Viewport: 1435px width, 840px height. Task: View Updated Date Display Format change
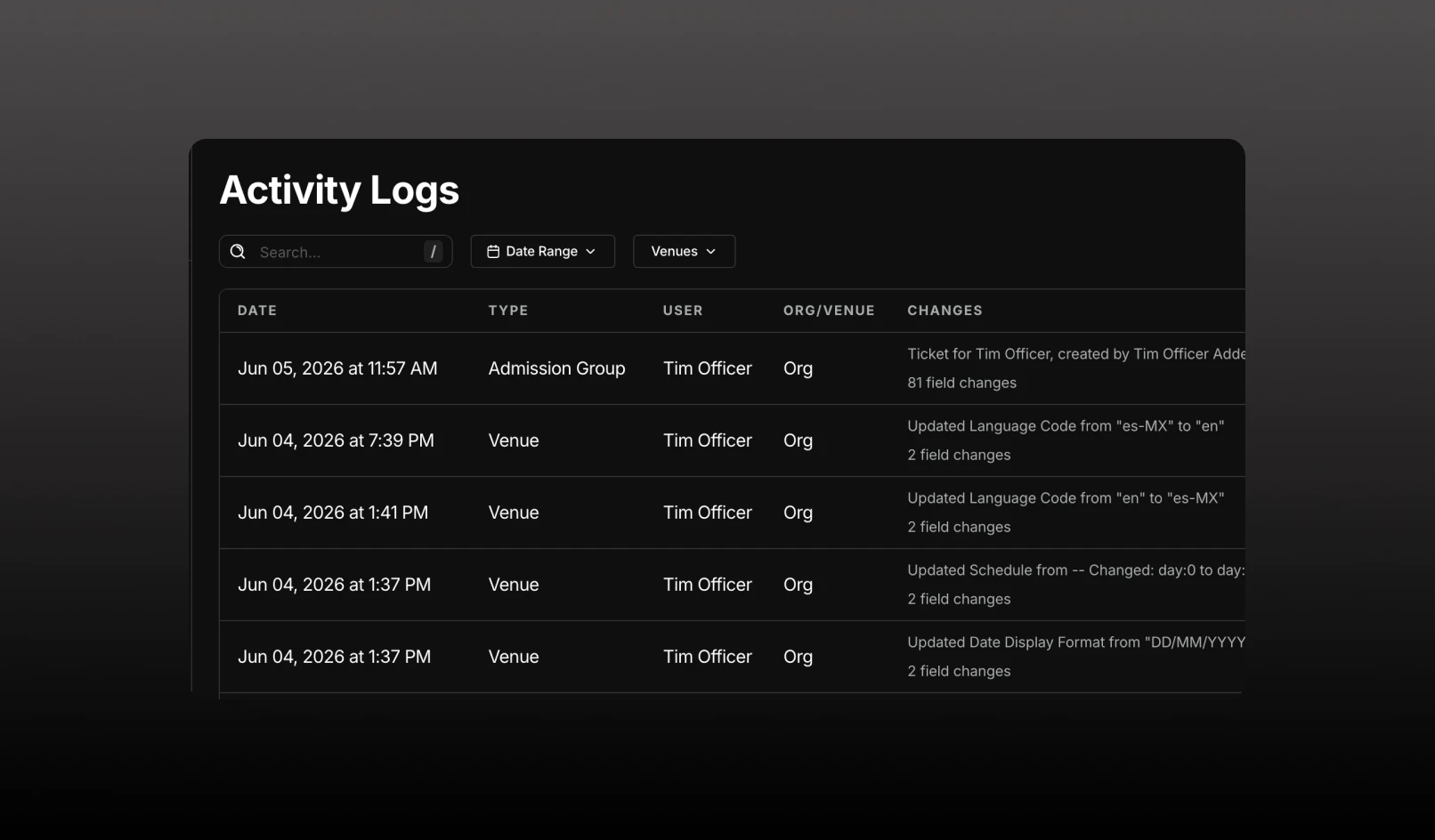[x=1075, y=642]
